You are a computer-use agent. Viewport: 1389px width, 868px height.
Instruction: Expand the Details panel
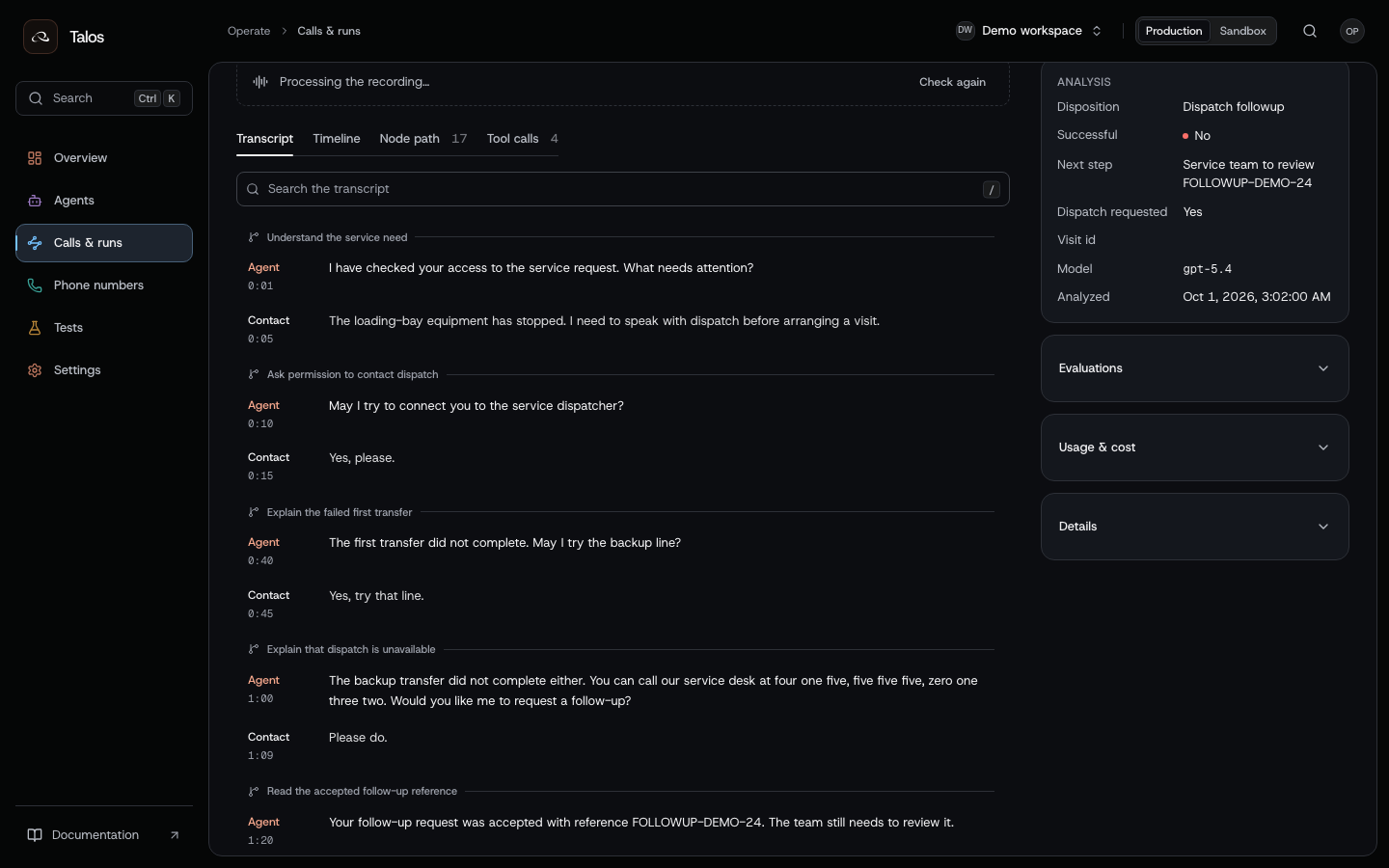coord(1195,527)
